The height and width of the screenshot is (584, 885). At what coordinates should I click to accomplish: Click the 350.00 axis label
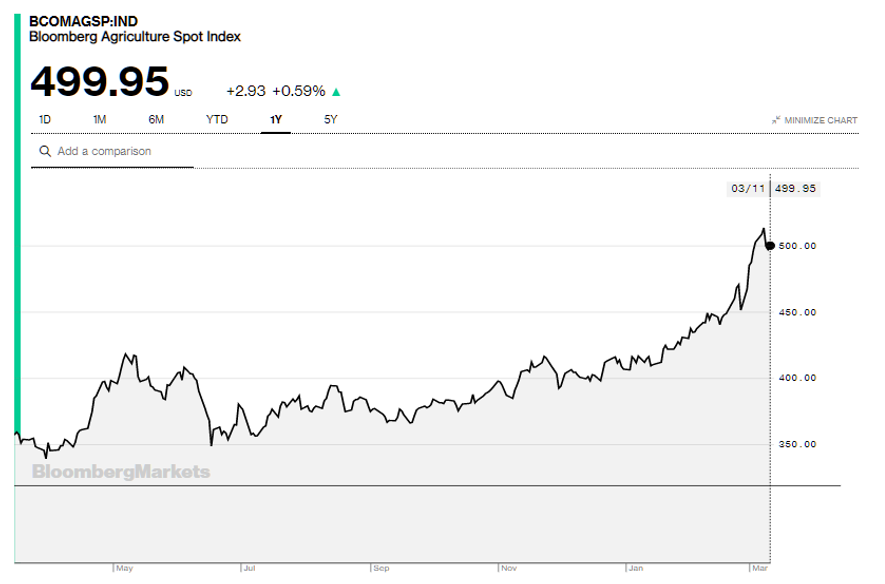pyautogui.click(x=797, y=444)
